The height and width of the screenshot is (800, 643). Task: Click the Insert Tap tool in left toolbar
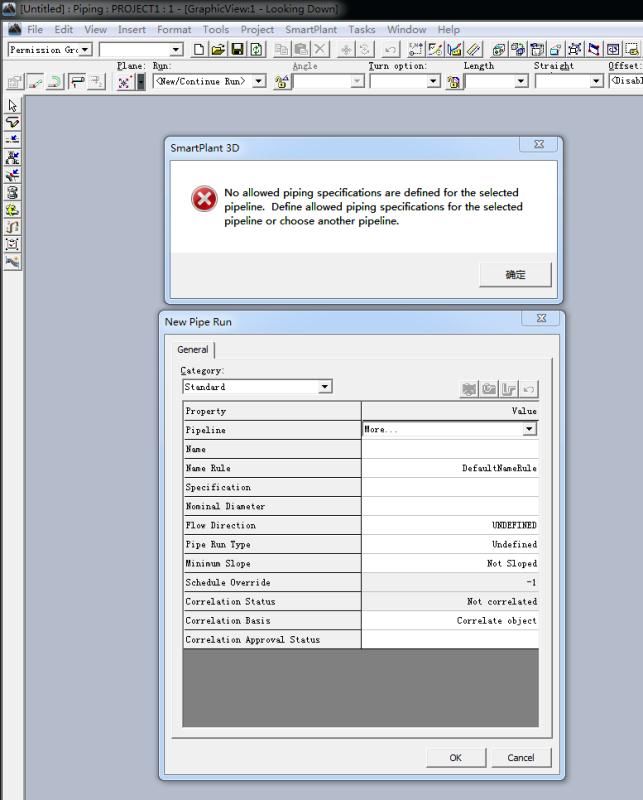[13, 175]
